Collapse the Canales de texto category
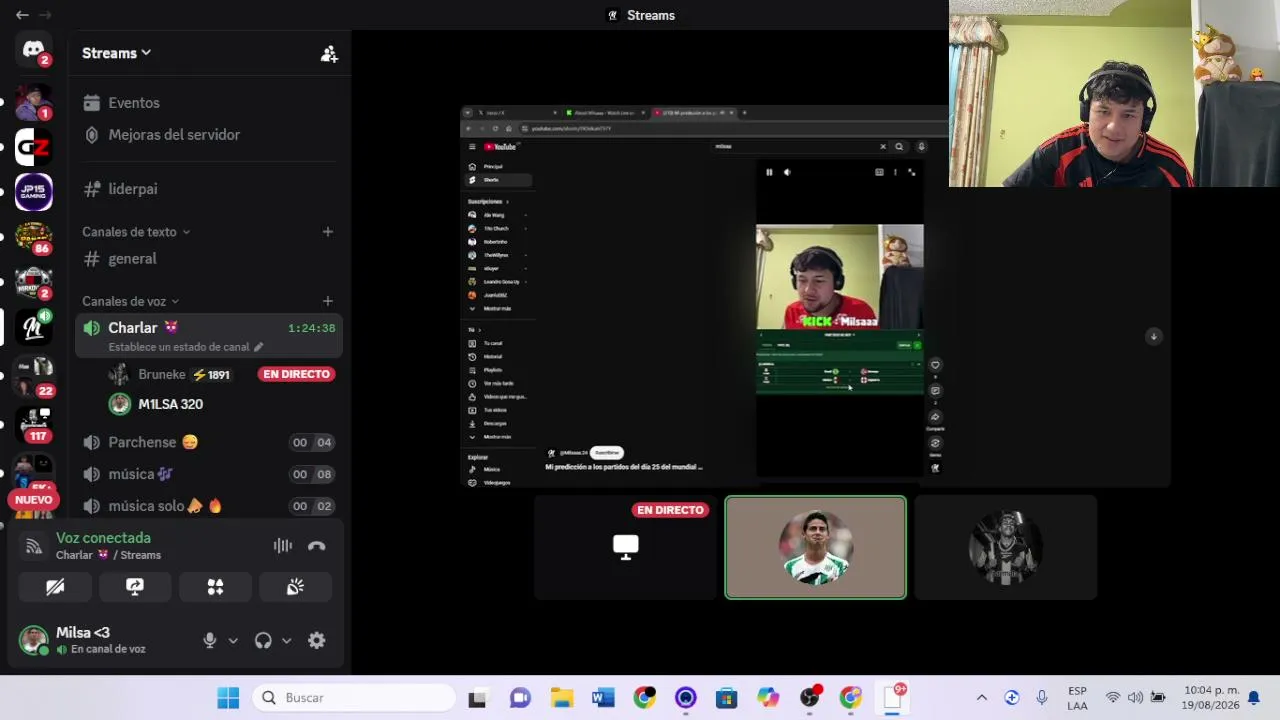1280x720 pixels. coord(136,232)
